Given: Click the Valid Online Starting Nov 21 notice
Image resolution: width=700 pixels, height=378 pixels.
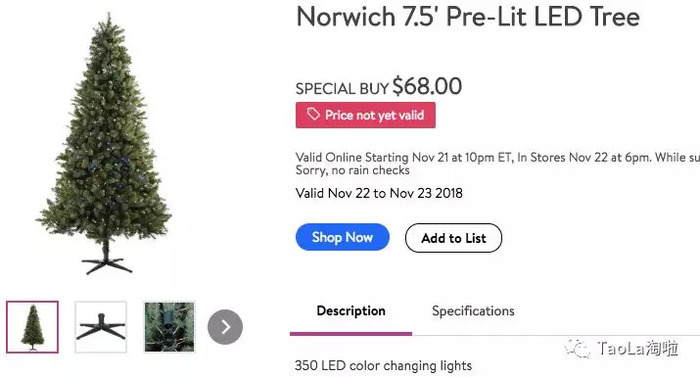Looking at the screenshot, I should (x=497, y=157).
